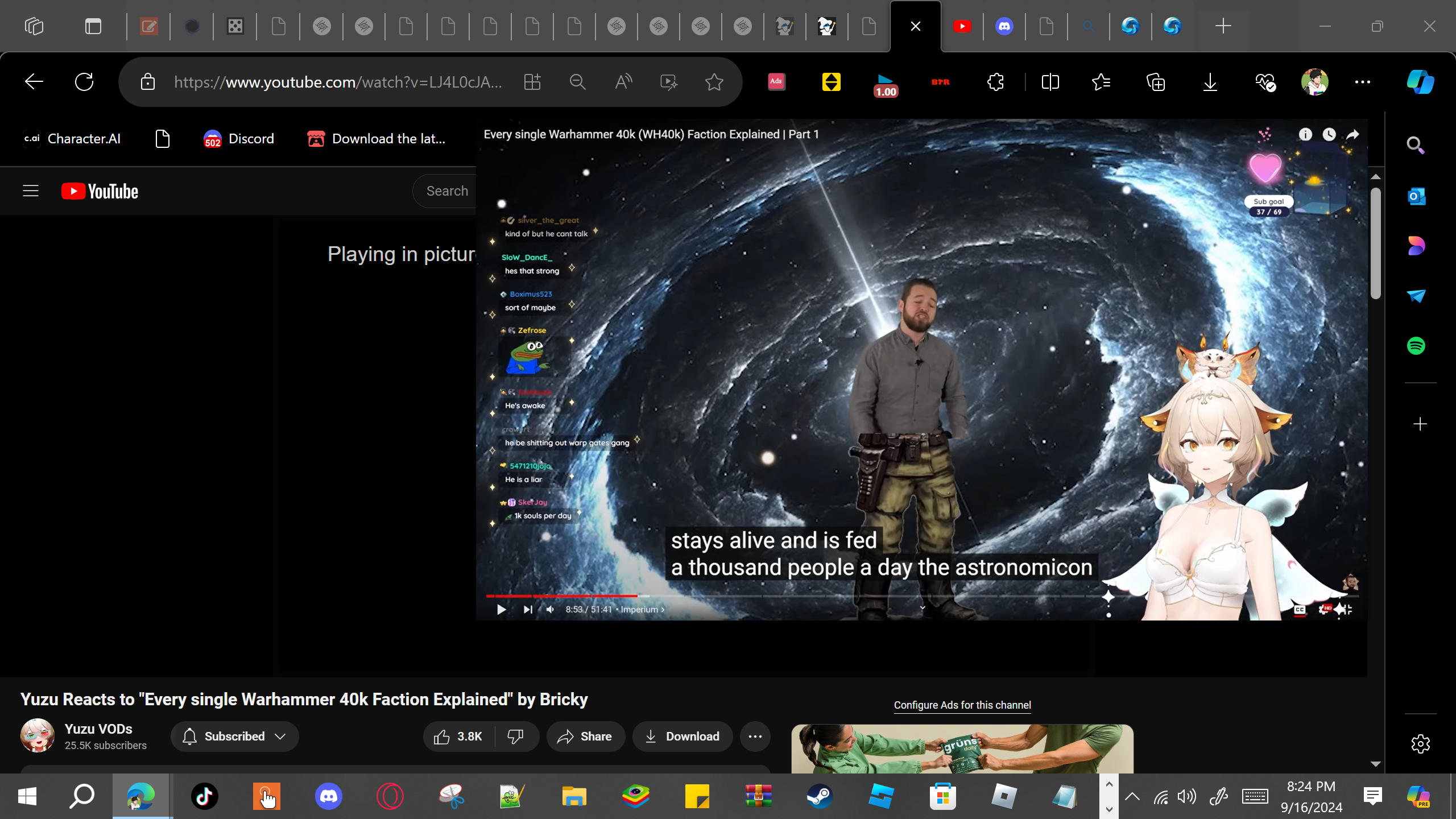Open the 1.00 speed extension icon
Image resolution: width=1456 pixels, height=819 pixels.
pyautogui.click(x=886, y=84)
